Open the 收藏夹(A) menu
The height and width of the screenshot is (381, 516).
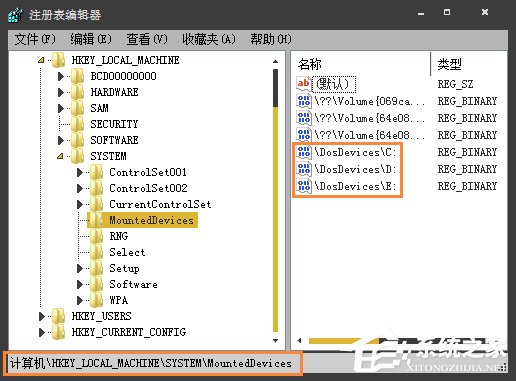tap(209, 39)
